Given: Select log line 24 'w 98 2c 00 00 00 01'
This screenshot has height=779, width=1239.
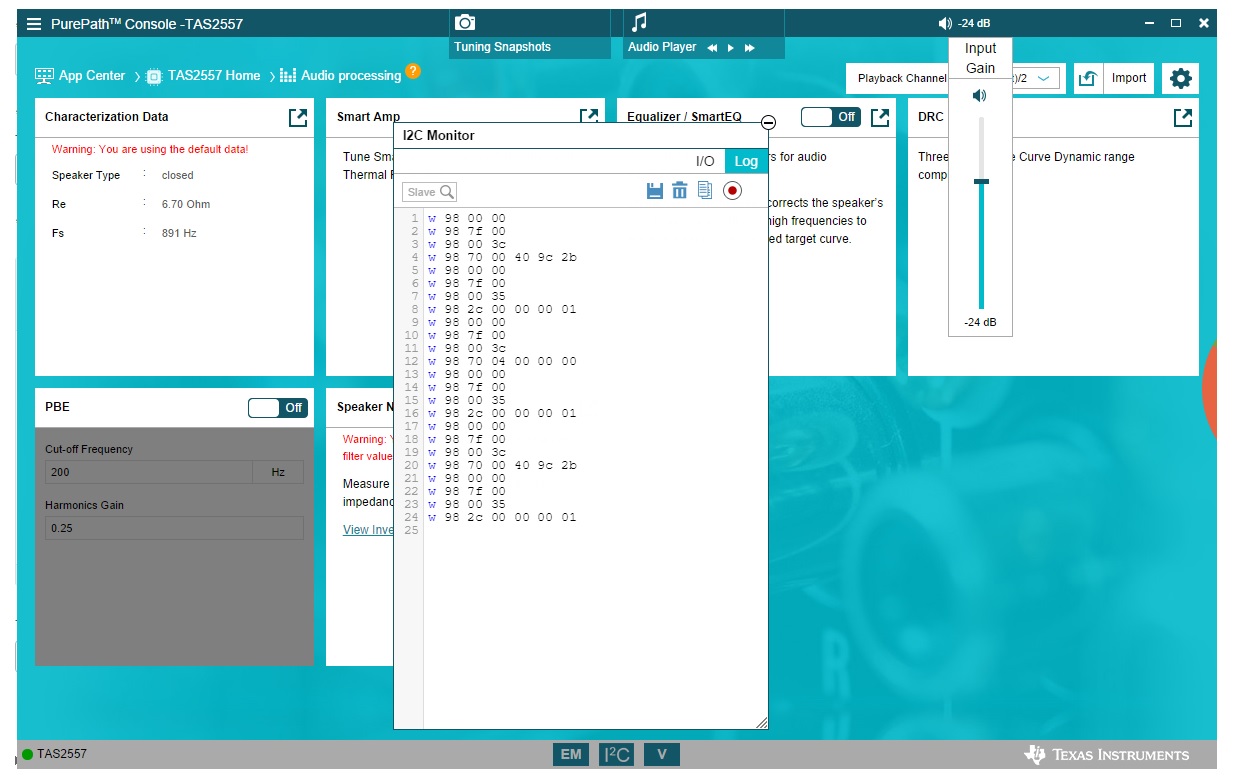Looking at the screenshot, I should (x=502, y=517).
